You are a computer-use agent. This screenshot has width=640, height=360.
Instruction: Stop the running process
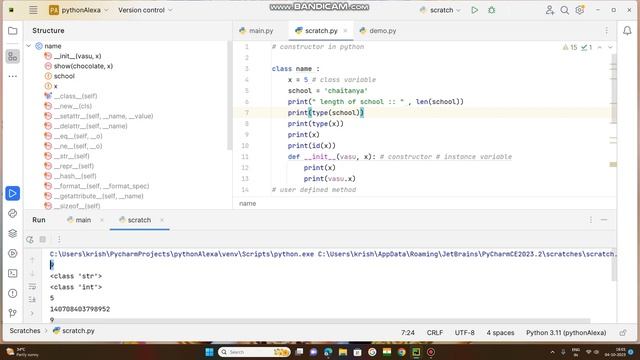pyautogui.click(x=42, y=240)
